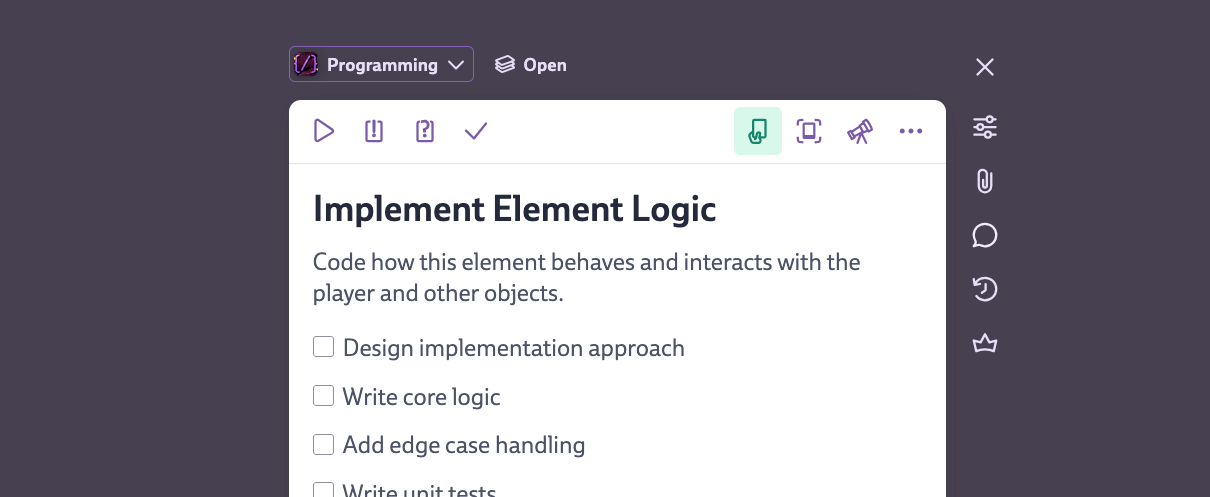Viewport: 1210px width, 497px height.
Task: Click the telescope icon
Action: coord(860,131)
